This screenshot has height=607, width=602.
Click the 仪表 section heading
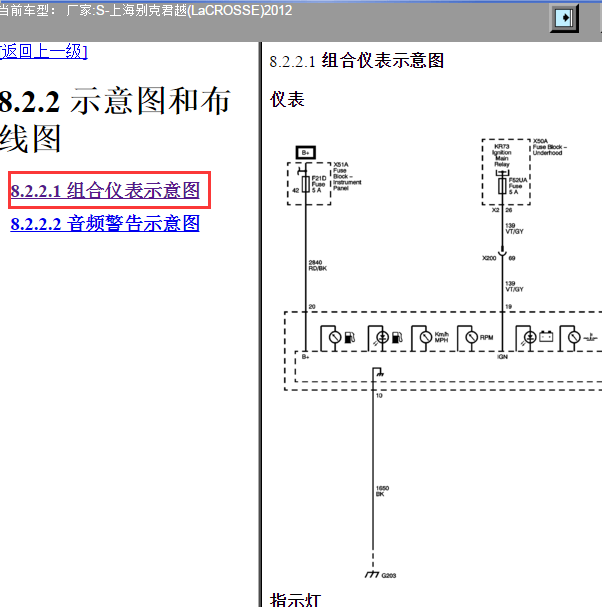[287, 99]
